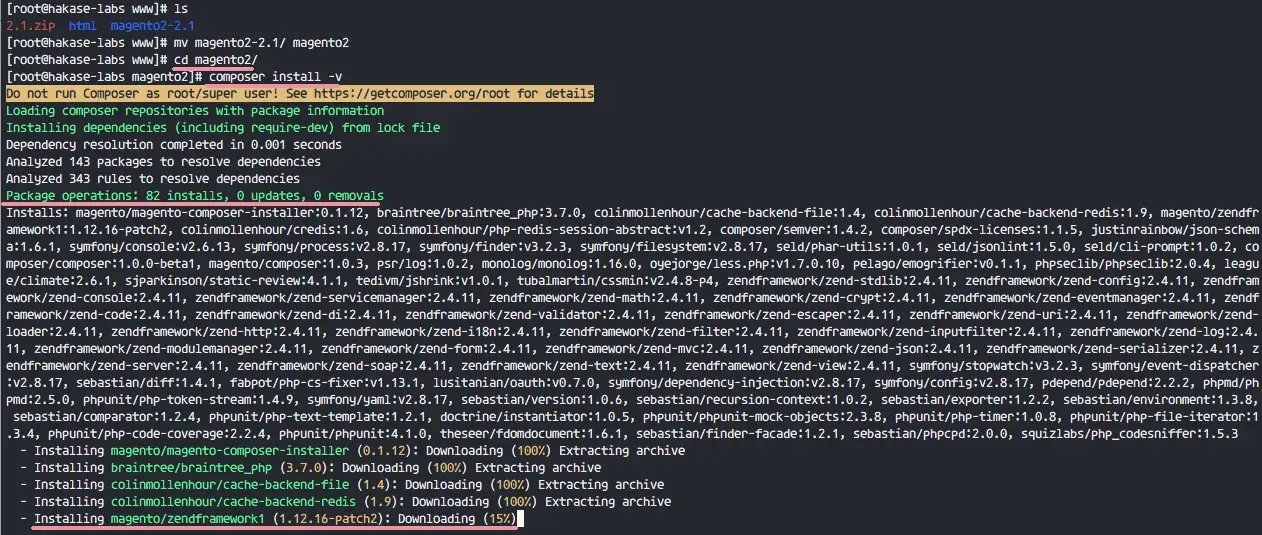Click 'Analyzed 143 packages to resolve dependencies'
Screen dimensions: 1262x535
click(163, 161)
